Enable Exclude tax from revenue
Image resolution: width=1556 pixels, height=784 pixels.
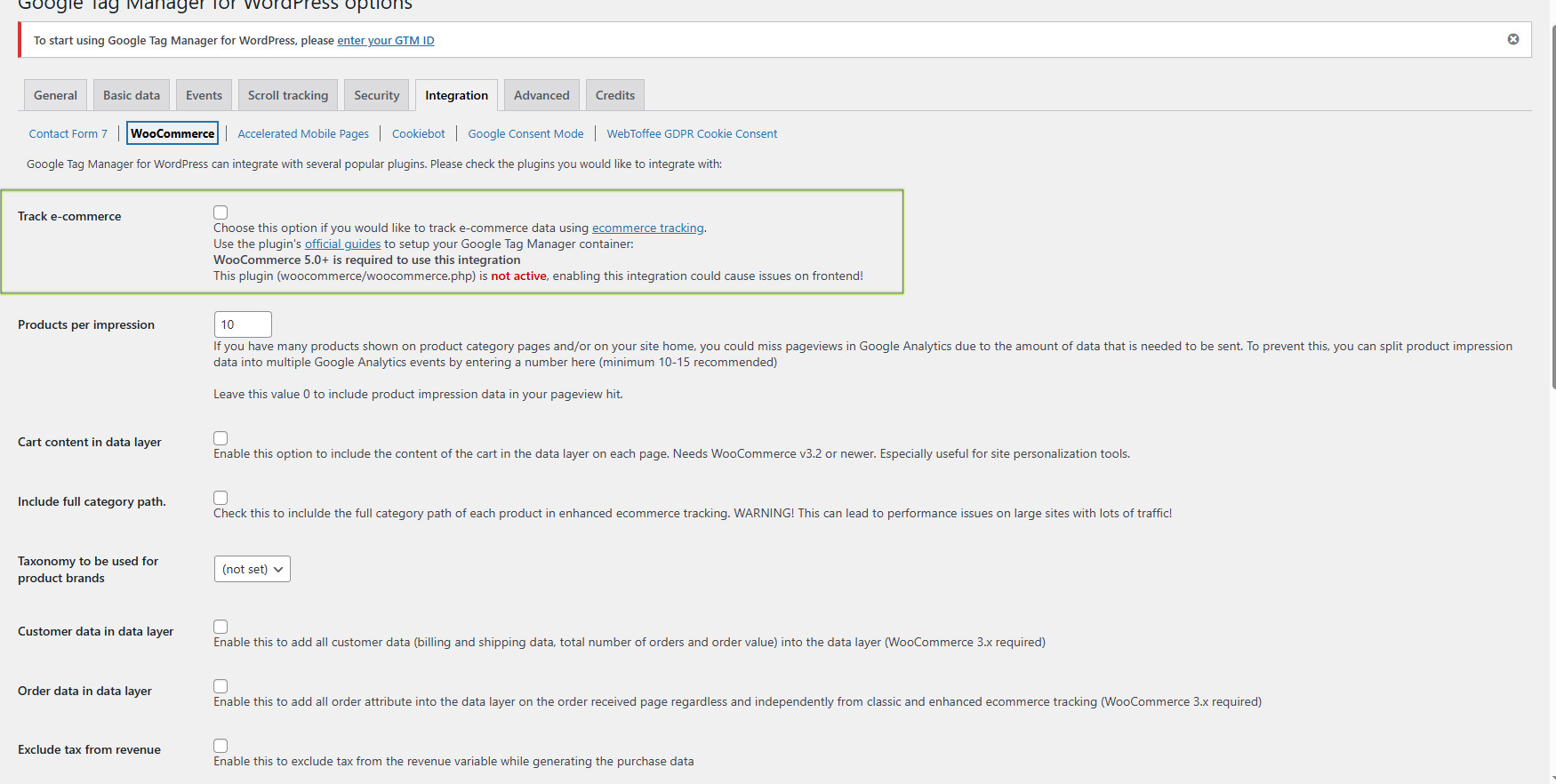[221, 746]
